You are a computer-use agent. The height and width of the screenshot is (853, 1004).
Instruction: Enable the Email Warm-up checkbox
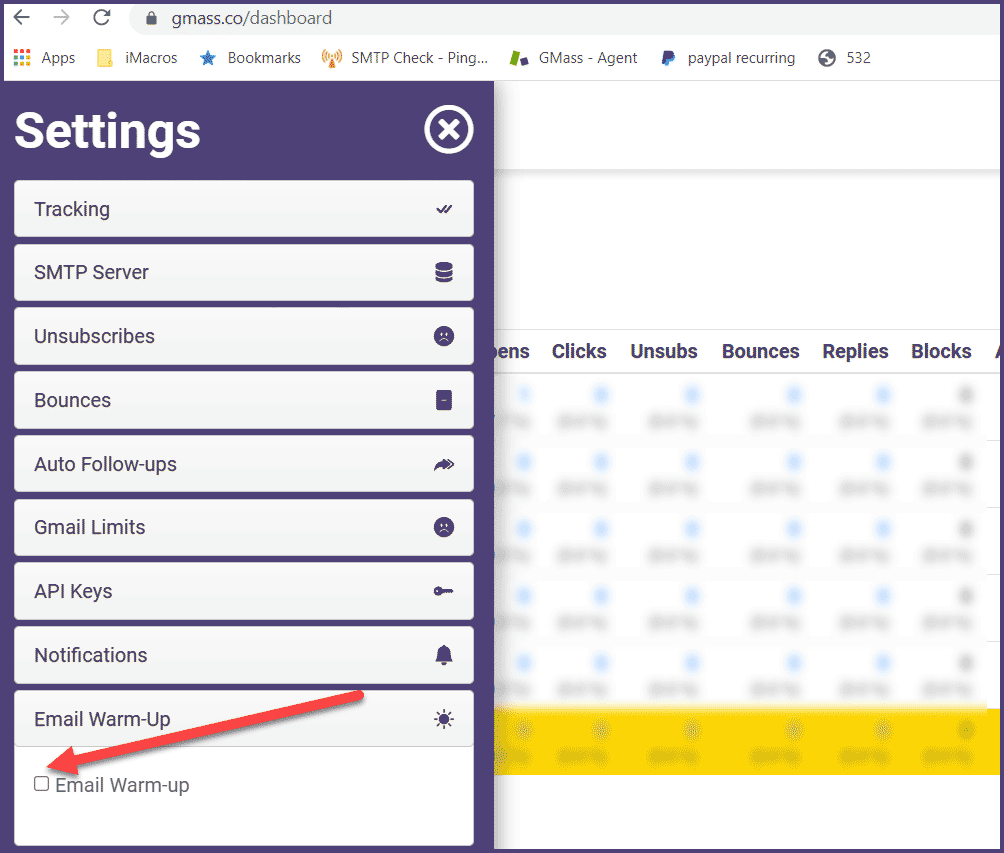pos(42,784)
